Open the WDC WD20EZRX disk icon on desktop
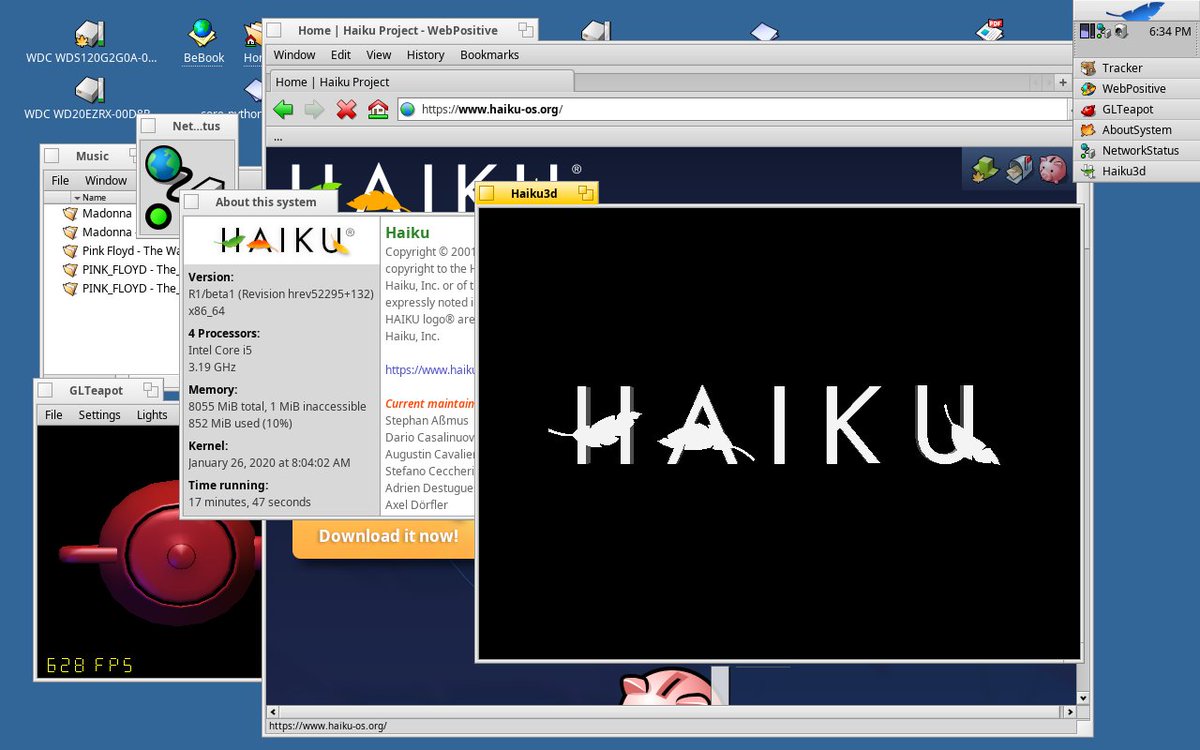The width and height of the screenshot is (1200, 750). [x=89, y=91]
